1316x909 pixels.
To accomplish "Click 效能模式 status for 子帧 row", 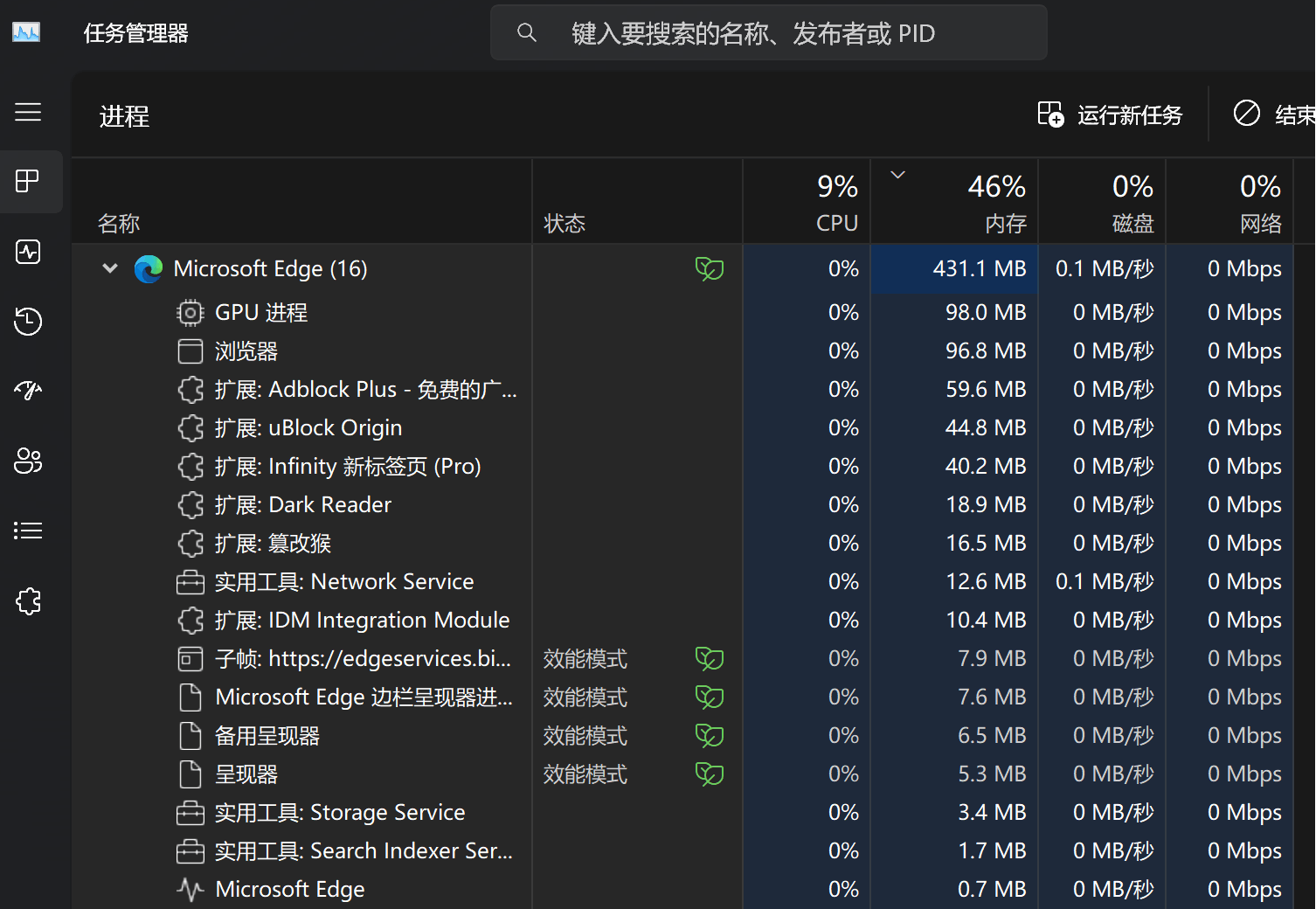I will pyautogui.click(x=585, y=659).
